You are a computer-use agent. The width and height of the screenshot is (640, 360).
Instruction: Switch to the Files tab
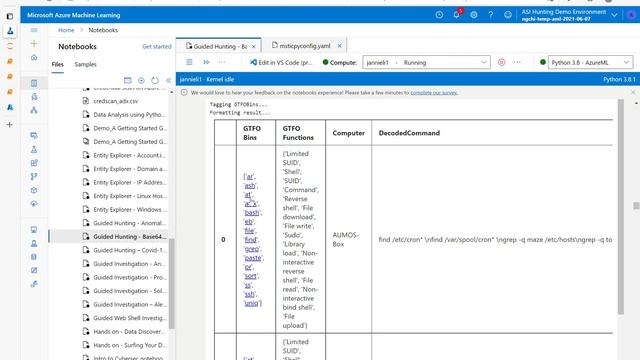click(x=58, y=64)
